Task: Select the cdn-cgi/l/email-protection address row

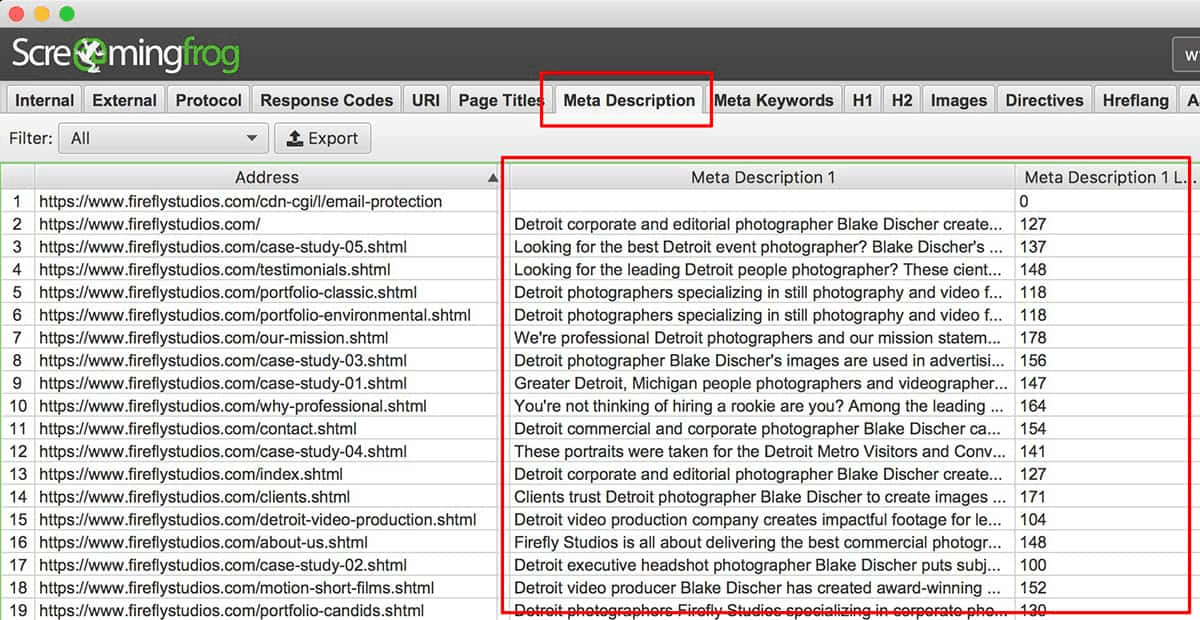Action: coord(240,201)
